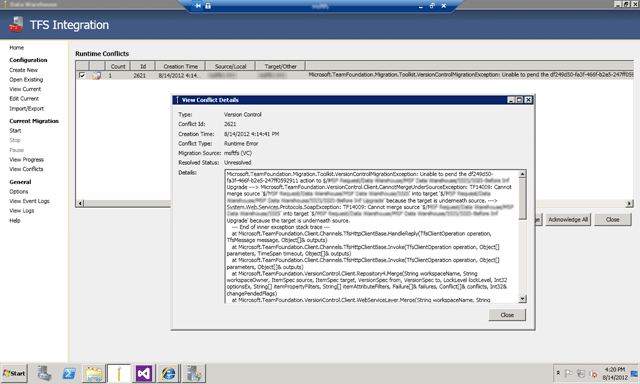This screenshot has width=640, height=384.
Task: Click the remote desktop pin icon in connection bar
Action: (198, 6)
